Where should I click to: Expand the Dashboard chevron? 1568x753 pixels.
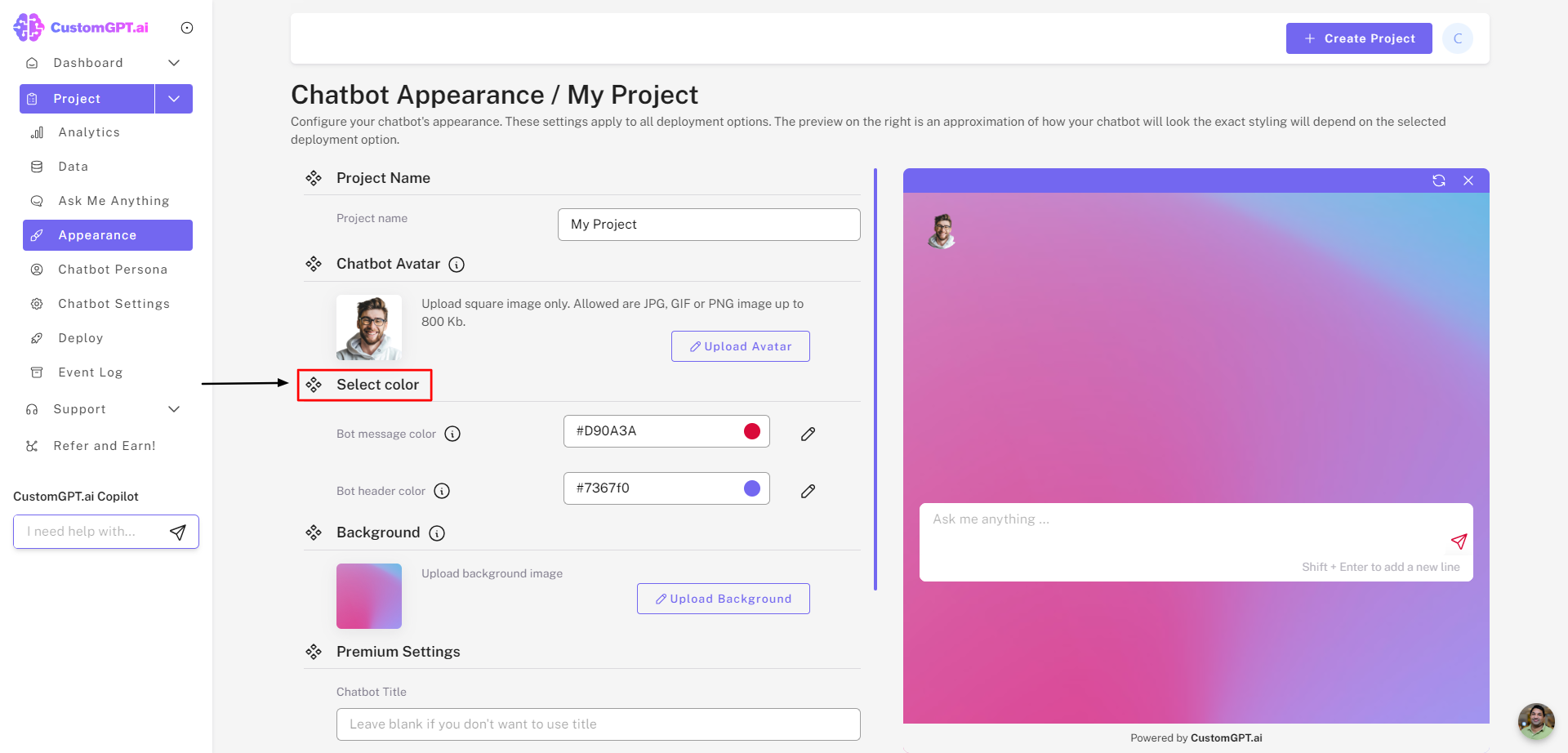(174, 63)
